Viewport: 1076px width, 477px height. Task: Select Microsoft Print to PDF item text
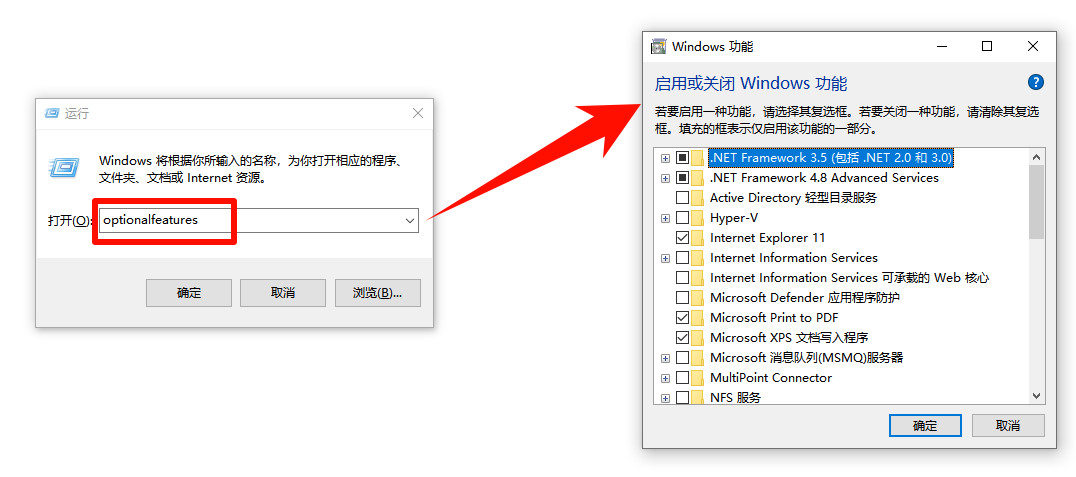tap(774, 318)
